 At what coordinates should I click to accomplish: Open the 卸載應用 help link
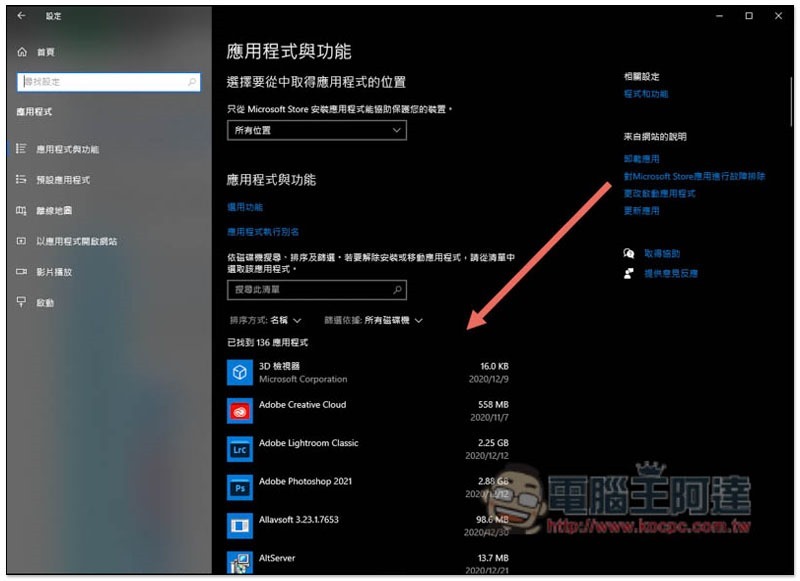point(641,159)
